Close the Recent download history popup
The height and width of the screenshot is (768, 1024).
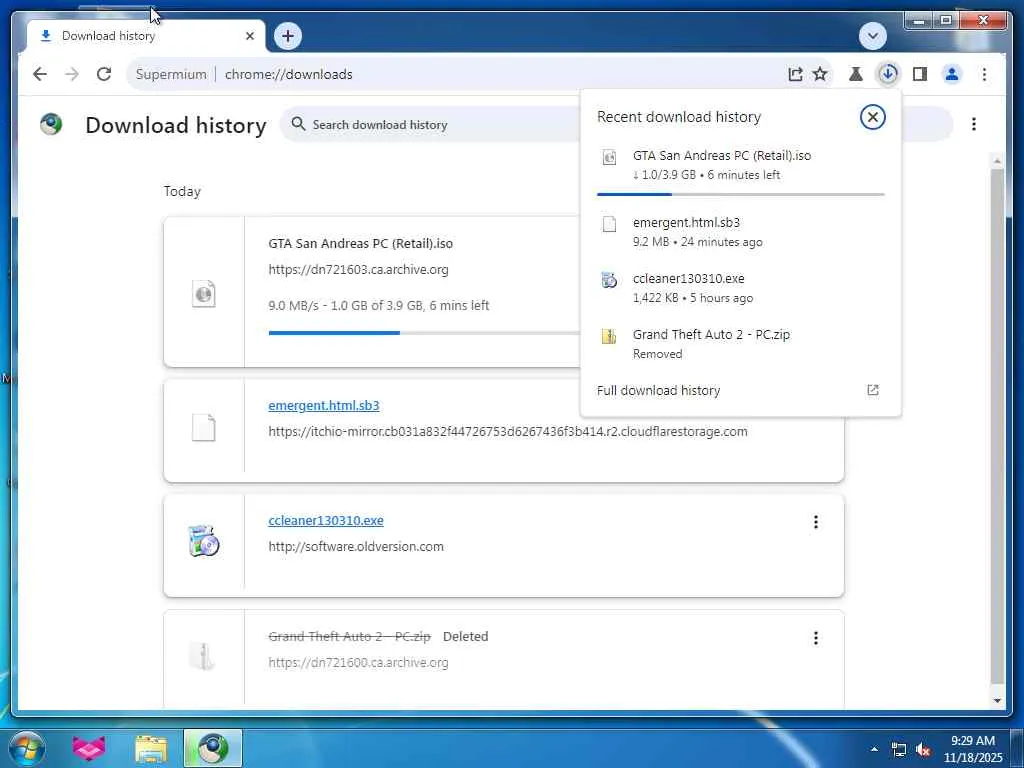872,117
